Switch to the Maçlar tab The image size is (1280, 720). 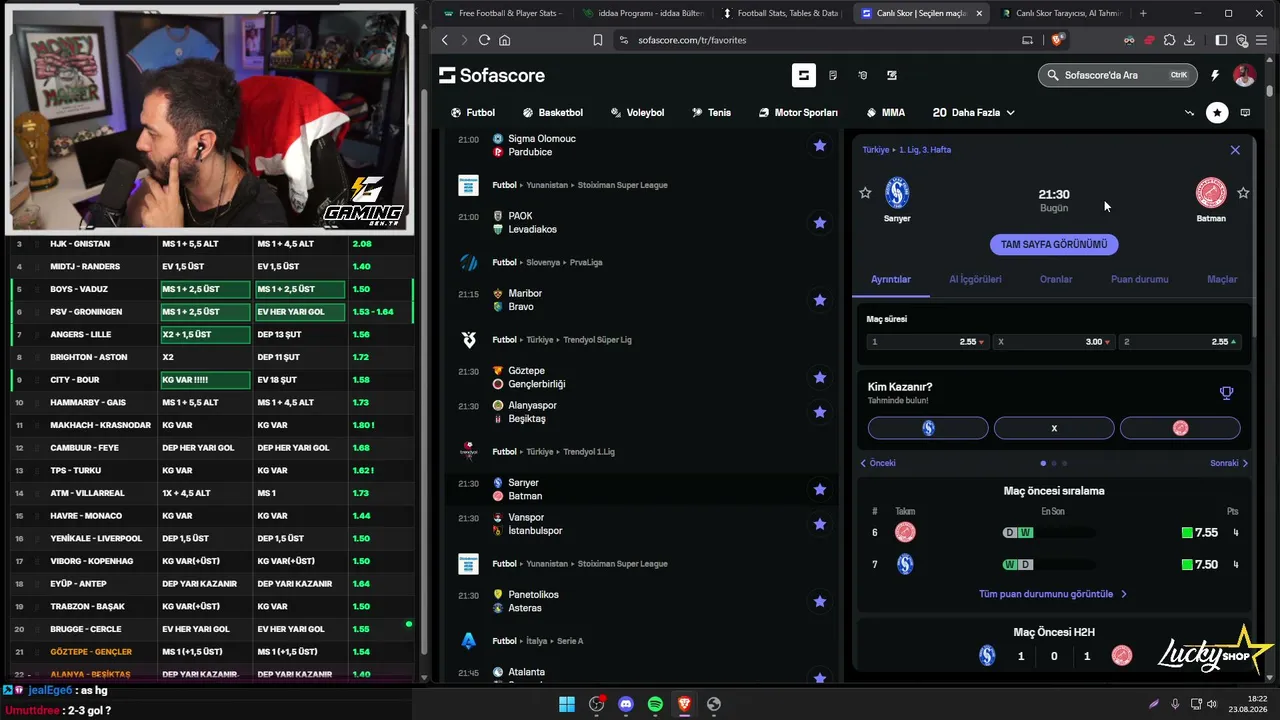(x=1222, y=279)
